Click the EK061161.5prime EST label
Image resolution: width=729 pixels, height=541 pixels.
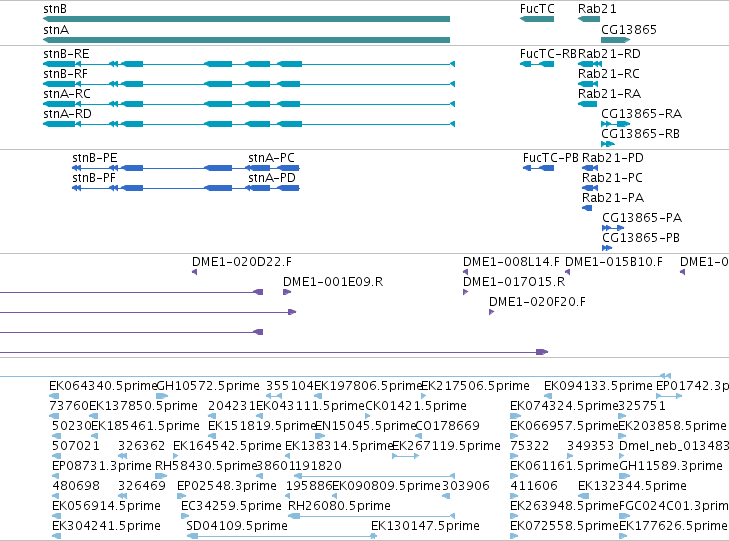[x=564, y=466]
